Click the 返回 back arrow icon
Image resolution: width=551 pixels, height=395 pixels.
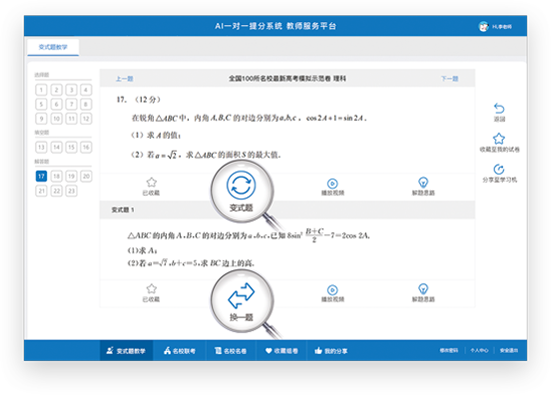tap(499, 108)
